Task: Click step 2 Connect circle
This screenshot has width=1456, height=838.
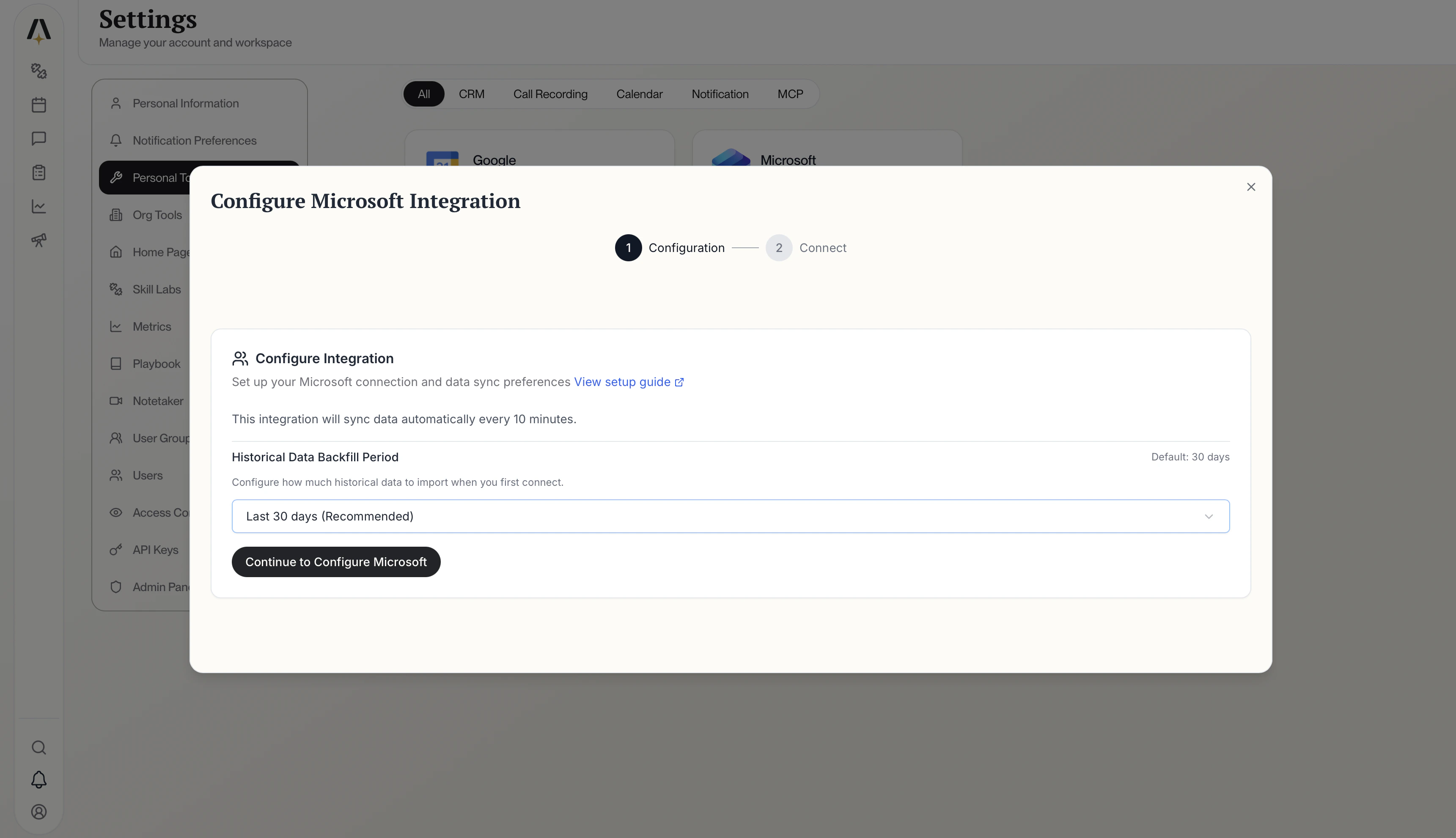Action: pos(779,248)
